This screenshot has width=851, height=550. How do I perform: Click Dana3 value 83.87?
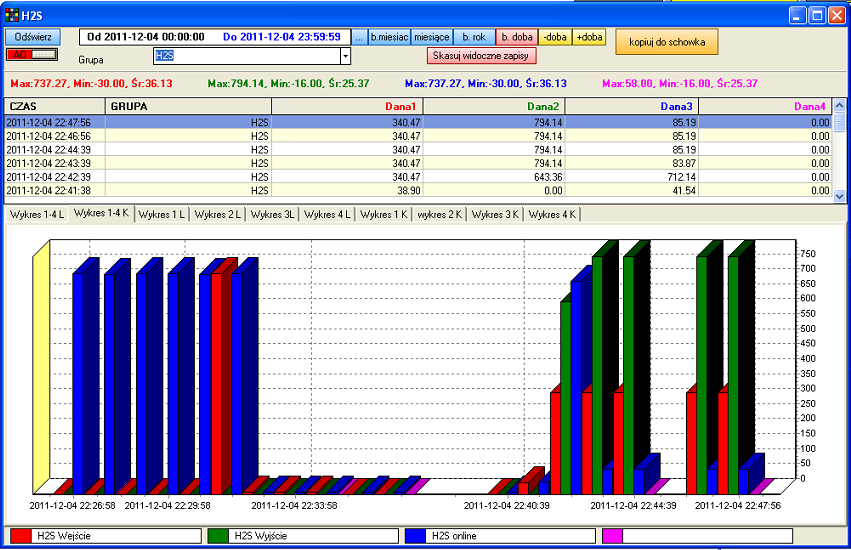coord(684,163)
